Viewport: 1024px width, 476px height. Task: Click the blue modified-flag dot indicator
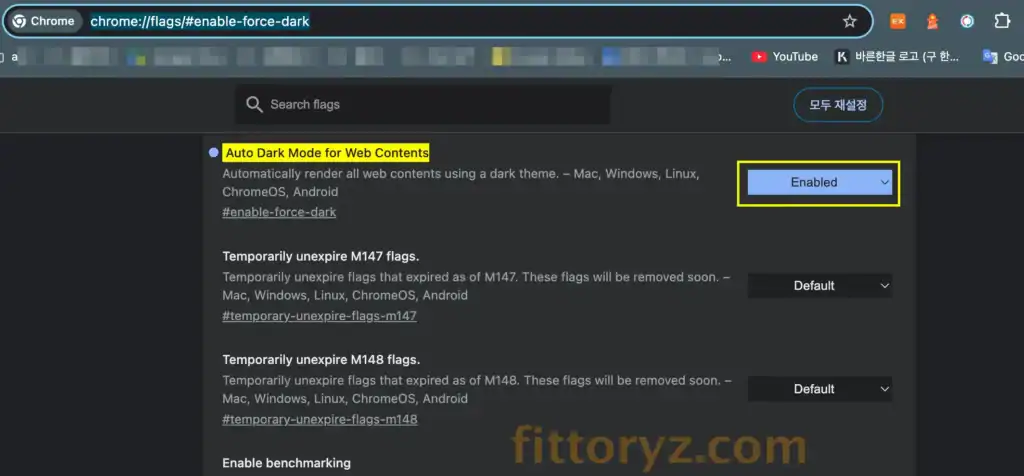(x=213, y=153)
